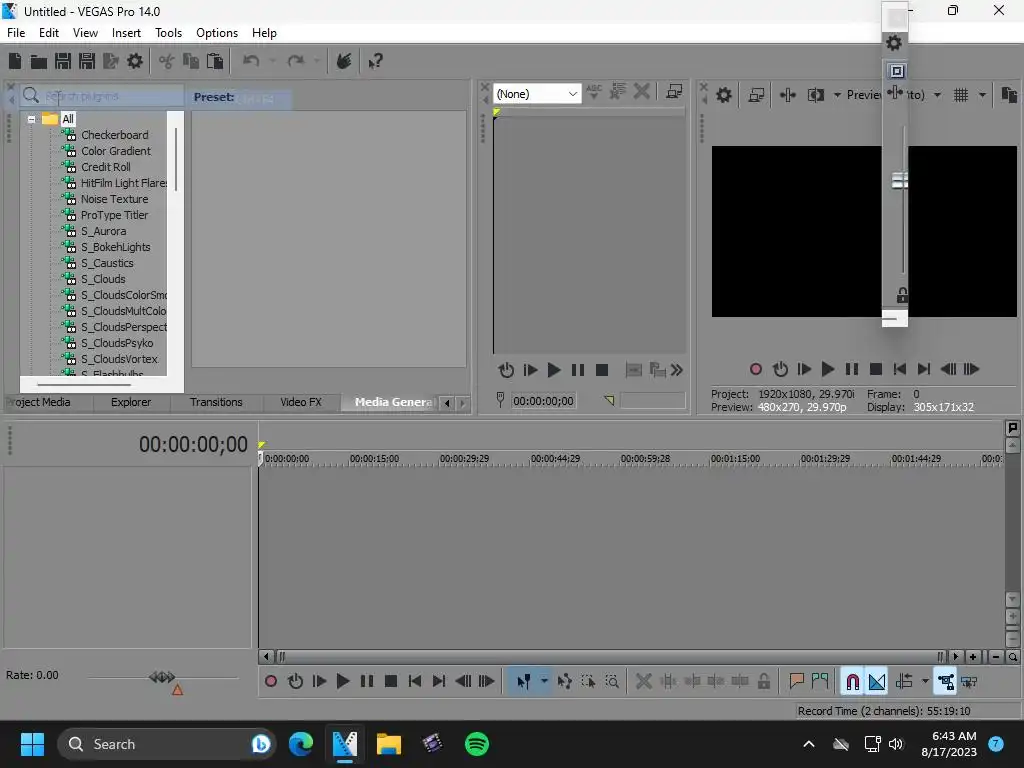
Task: Toggle Lock Envelopes to Events
Action: (x=946, y=682)
